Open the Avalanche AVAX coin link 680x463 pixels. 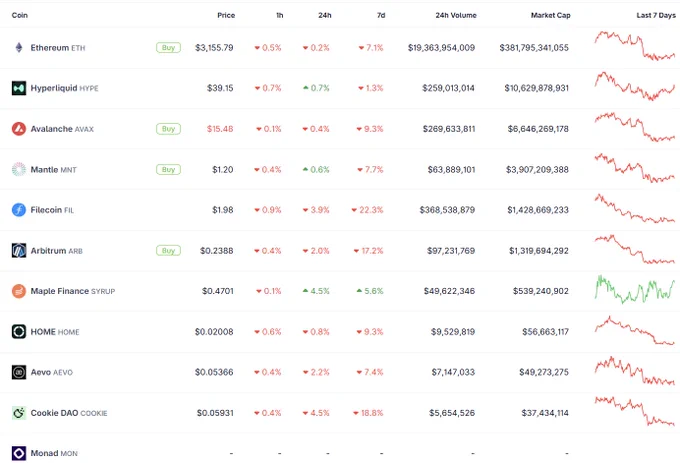click(x=62, y=129)
